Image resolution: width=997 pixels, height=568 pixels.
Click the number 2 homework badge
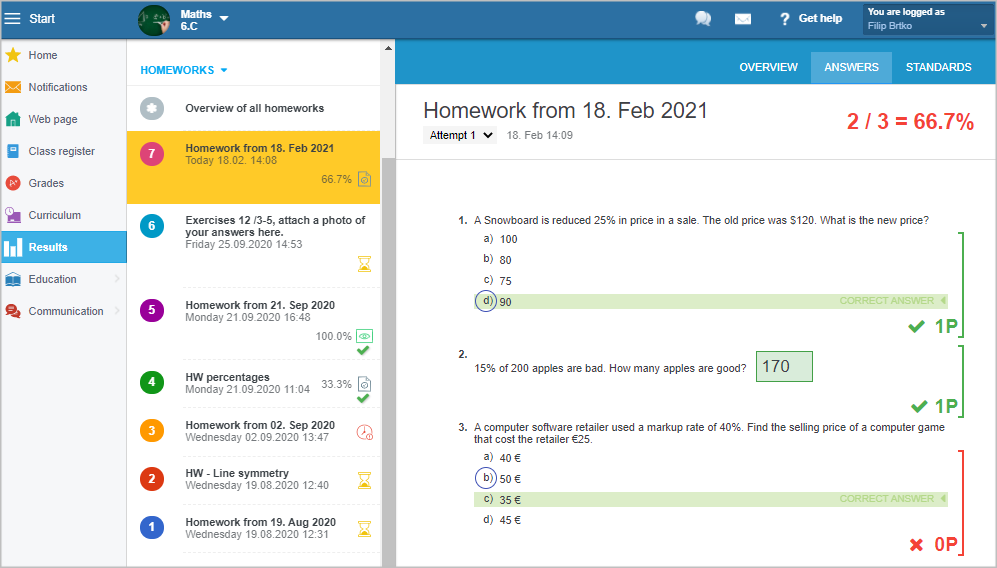pos(152,479)
